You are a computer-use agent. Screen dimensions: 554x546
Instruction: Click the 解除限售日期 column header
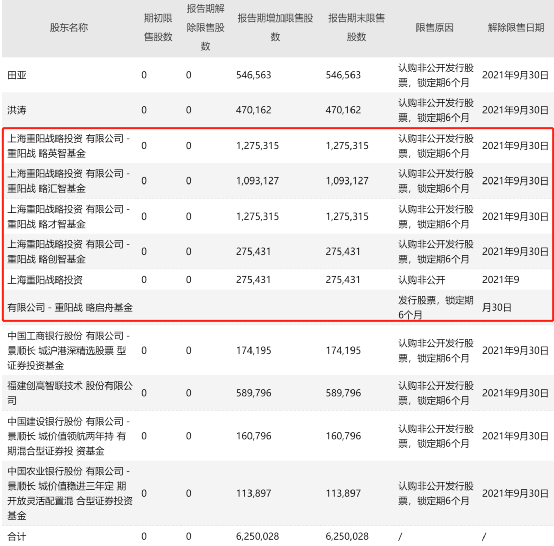516,28
